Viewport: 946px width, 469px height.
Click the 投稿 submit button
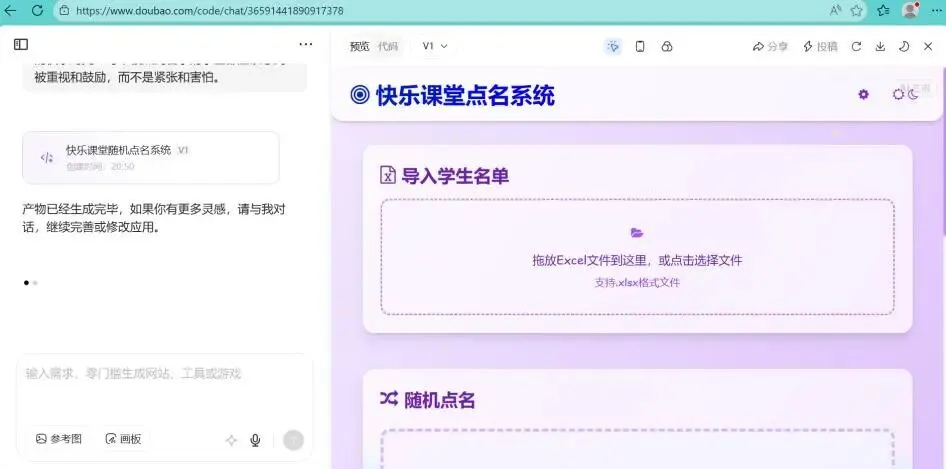(820, 46)
